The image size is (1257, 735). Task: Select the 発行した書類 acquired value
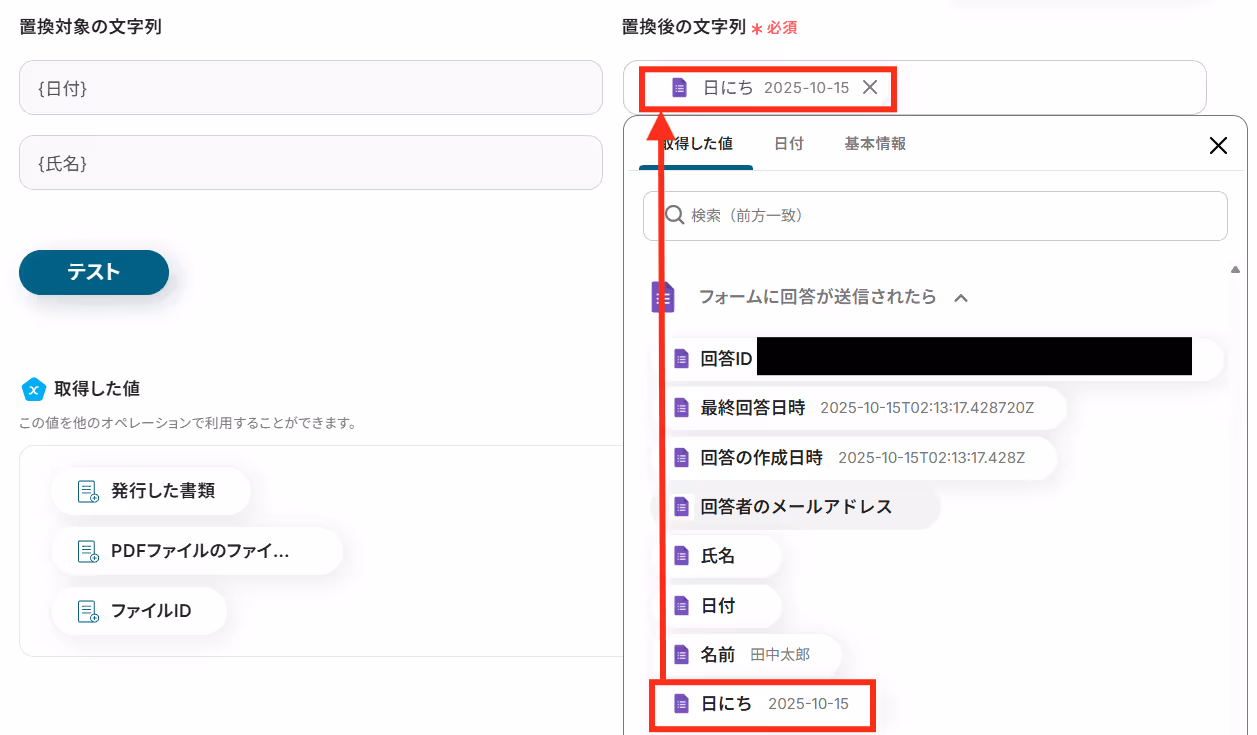(151, 491)
